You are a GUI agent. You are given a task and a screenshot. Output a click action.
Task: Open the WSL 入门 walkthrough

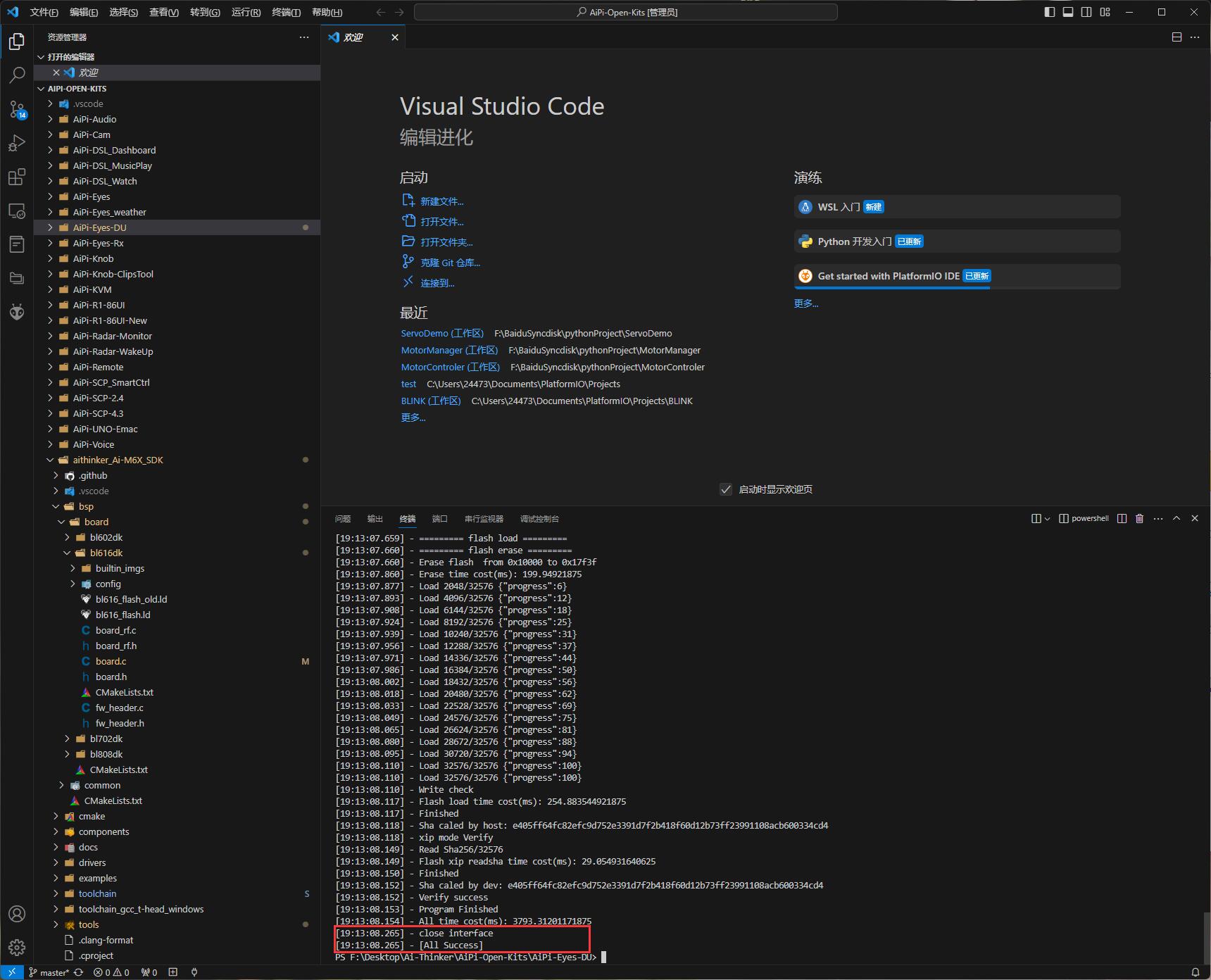[x=957, y=207]
